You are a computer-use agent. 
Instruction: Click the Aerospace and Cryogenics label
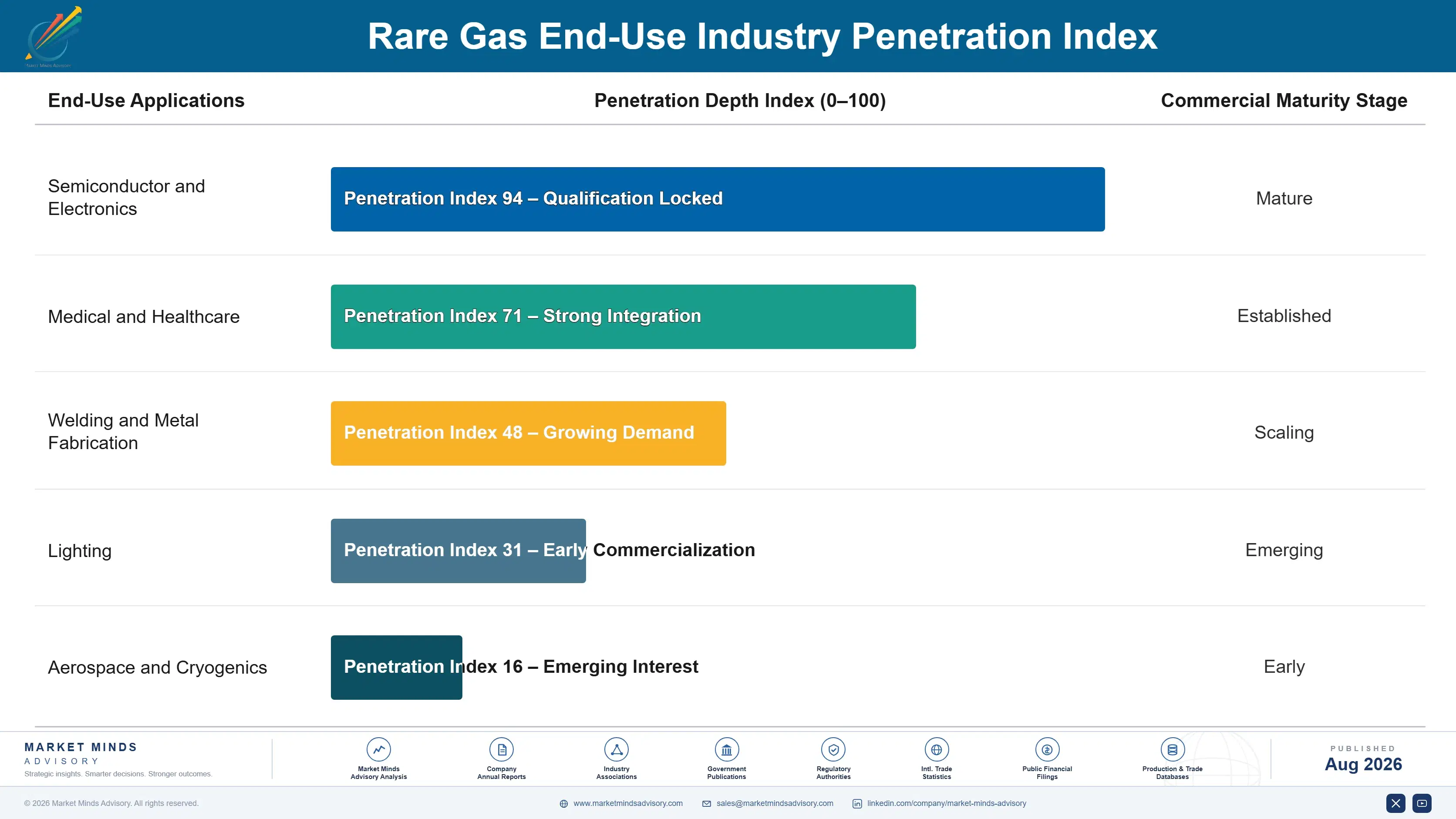[157, 667]
